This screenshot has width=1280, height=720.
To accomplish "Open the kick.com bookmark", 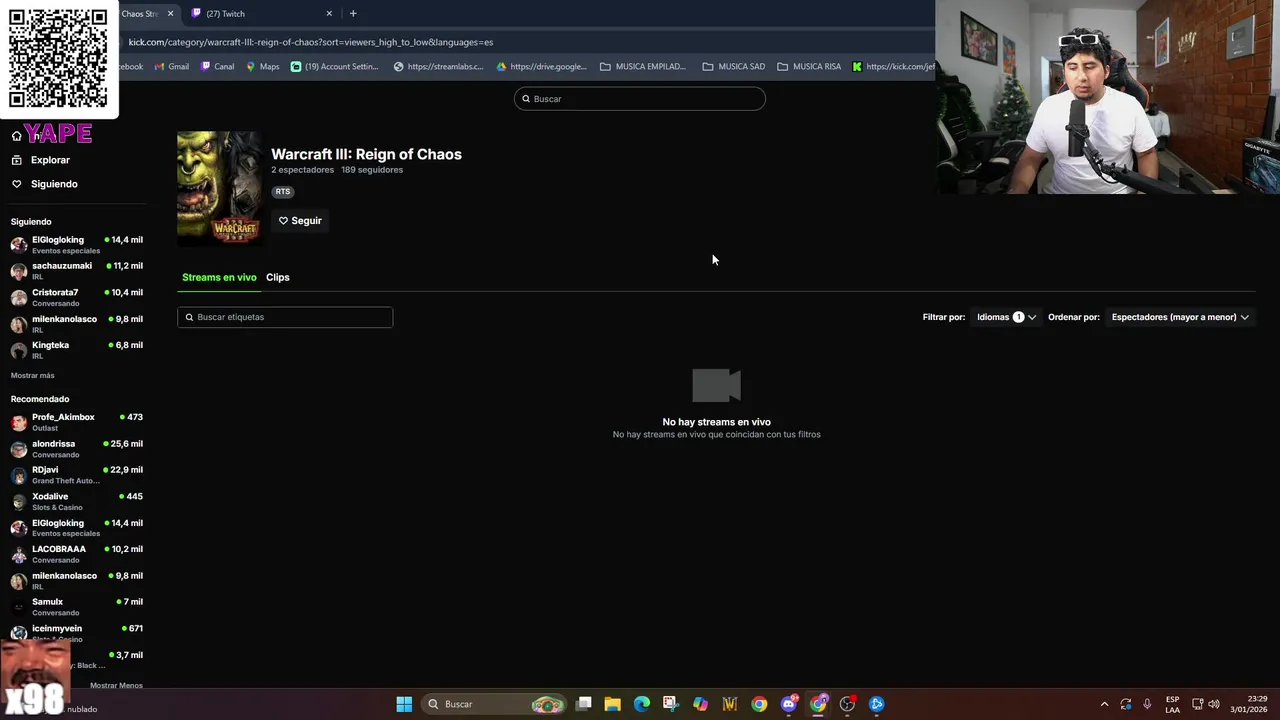I will point(893,67).
